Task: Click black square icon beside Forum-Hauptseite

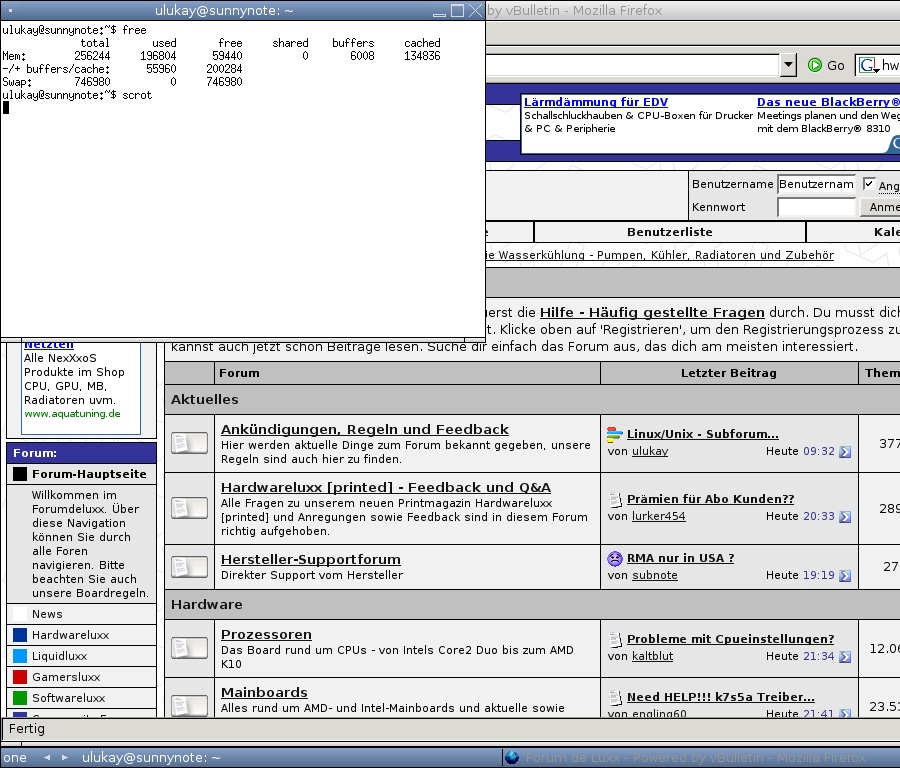Action: coord(20,474)
